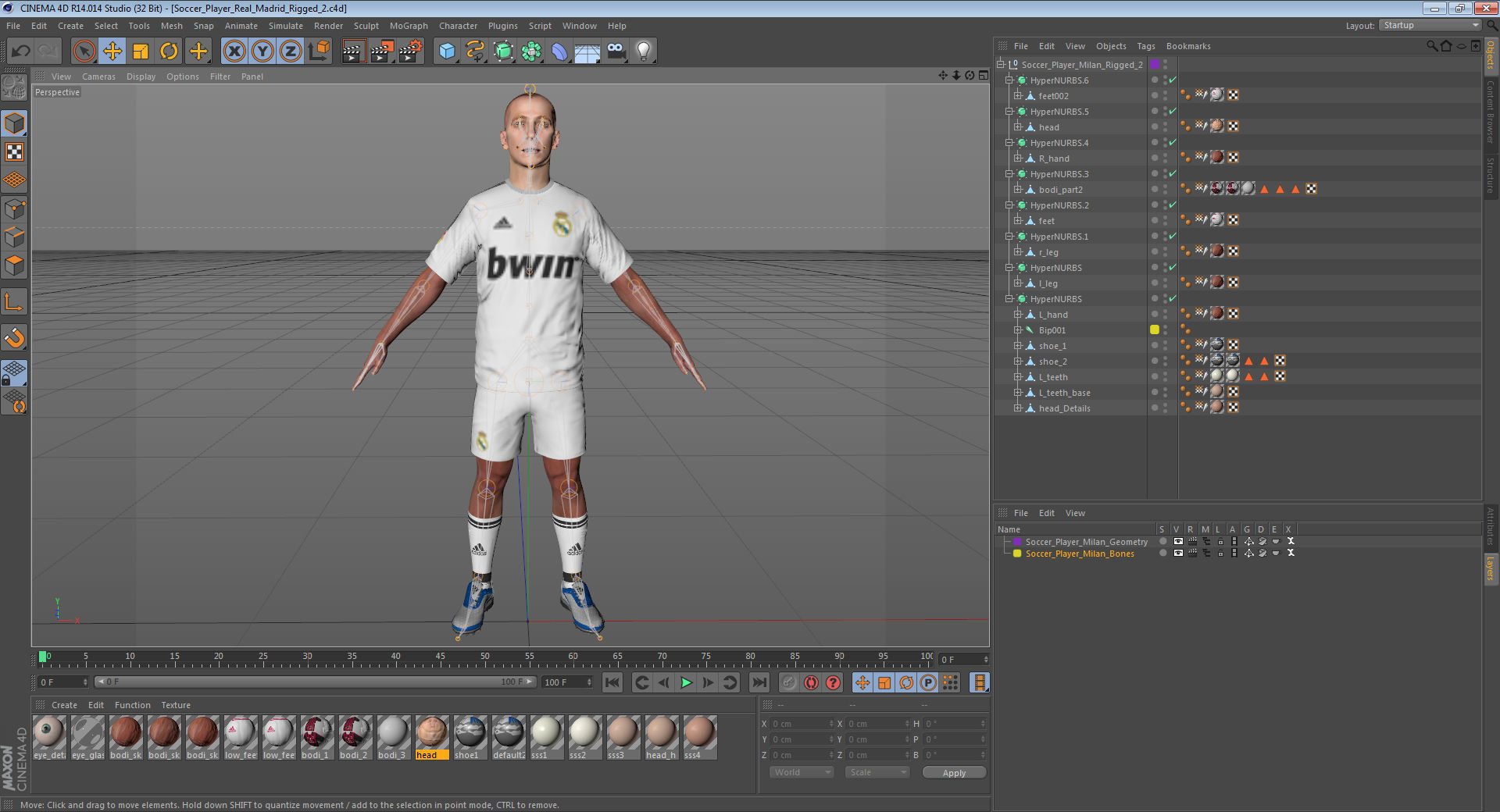Open the Render Settings
1500x812 pixels.
point(410,51)
